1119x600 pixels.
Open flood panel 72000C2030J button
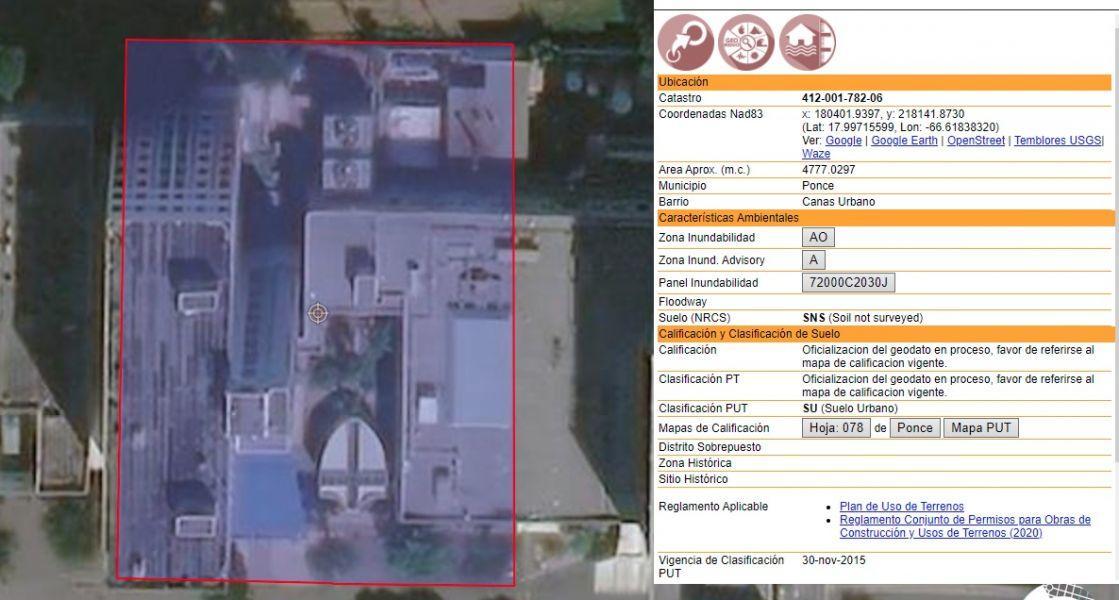[x=848, y=283]
